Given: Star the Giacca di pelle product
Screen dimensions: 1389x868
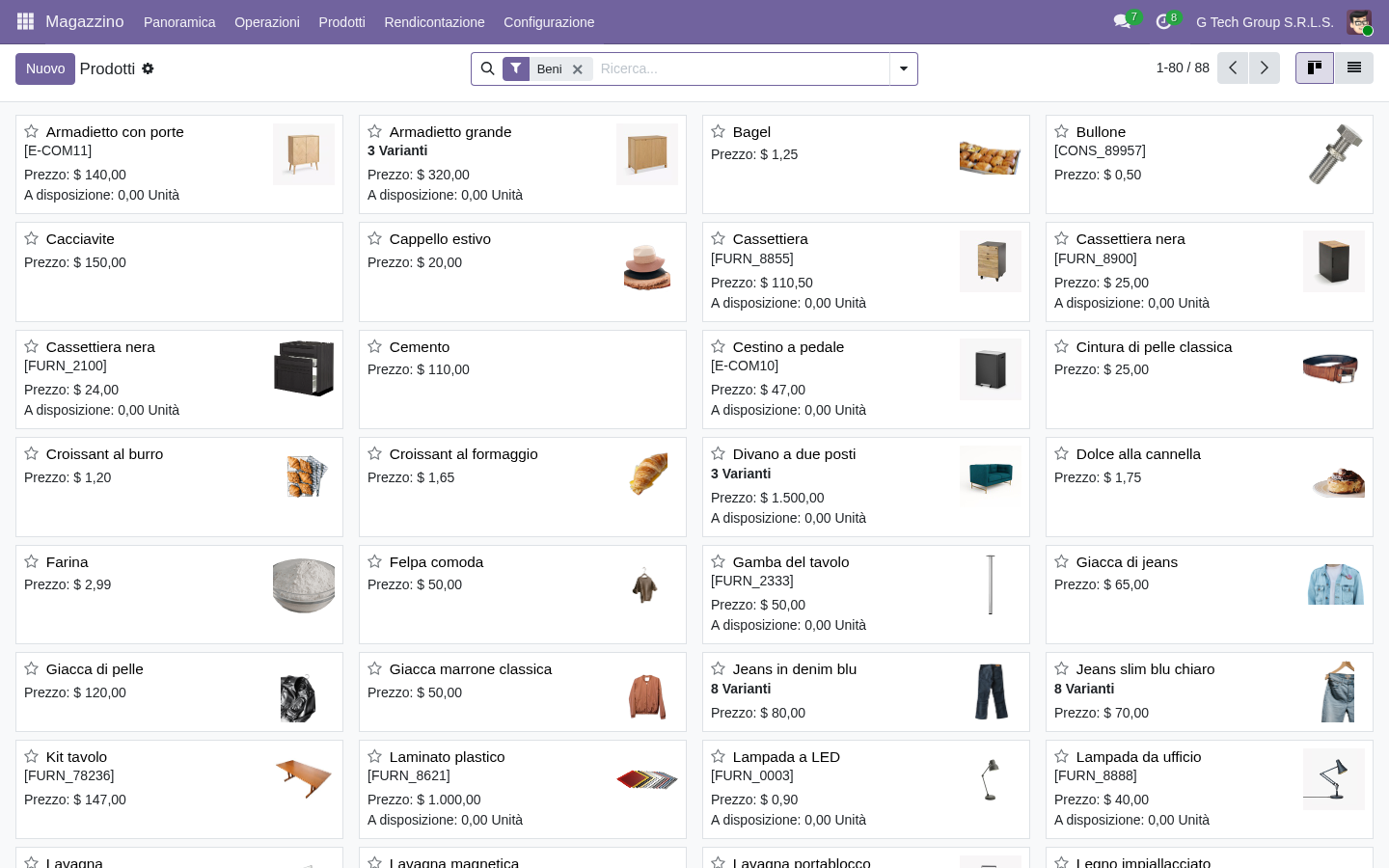Looking at the screenshot, I should pyautogui.click(x=31, y=668).
